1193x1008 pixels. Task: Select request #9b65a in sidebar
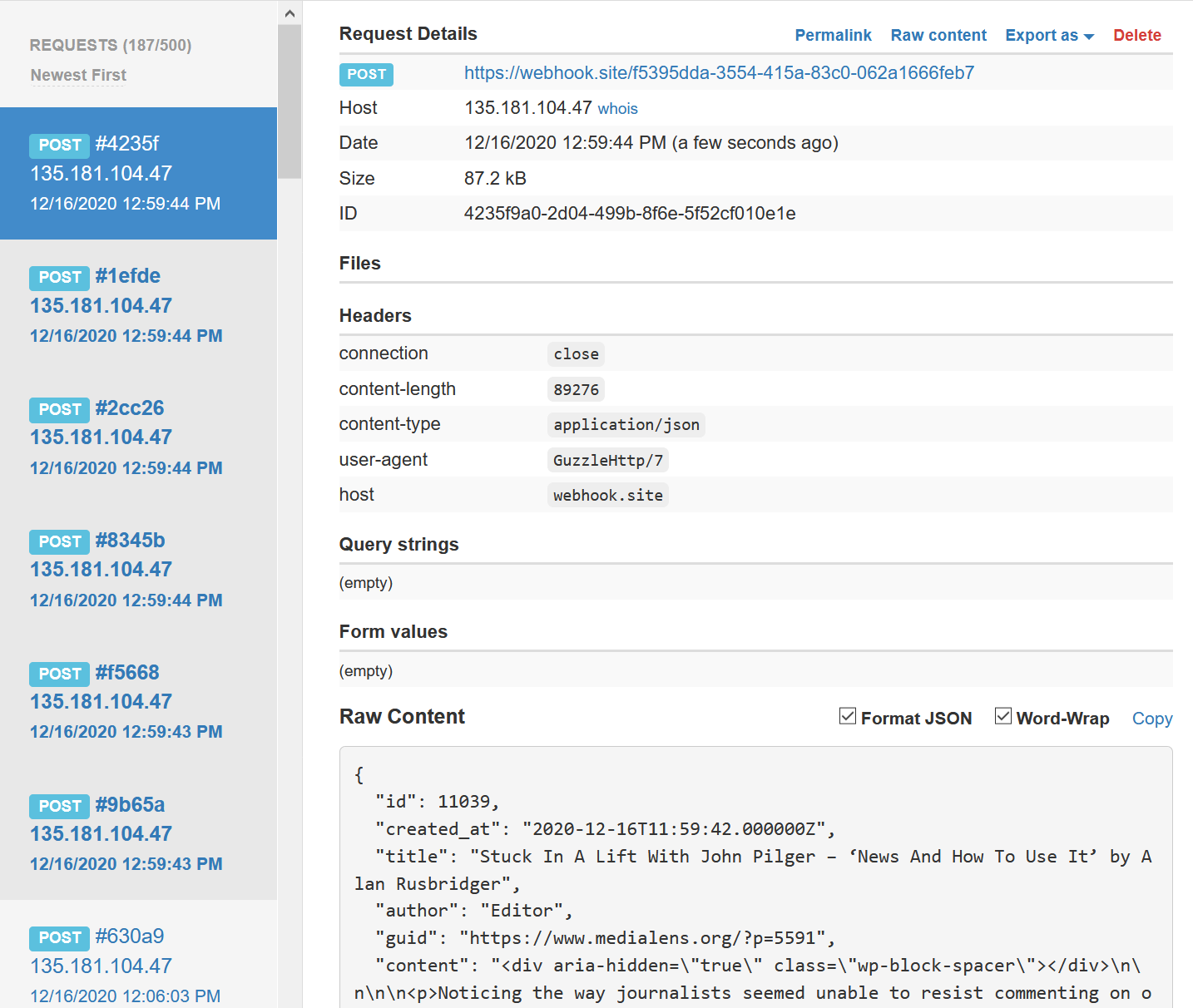tap(138, 833)
